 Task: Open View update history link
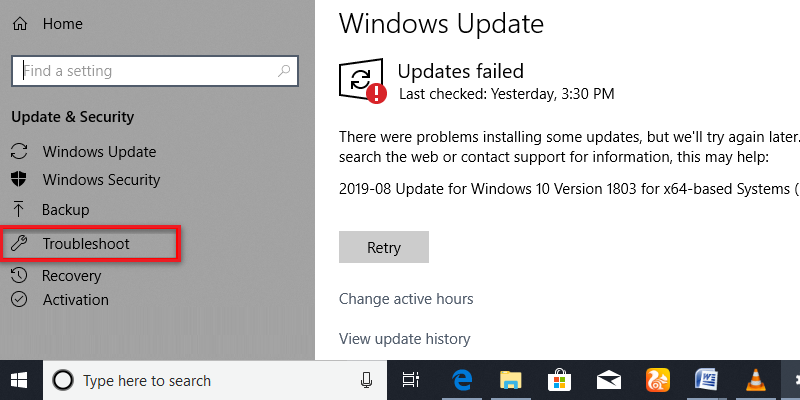click(405, 339)
